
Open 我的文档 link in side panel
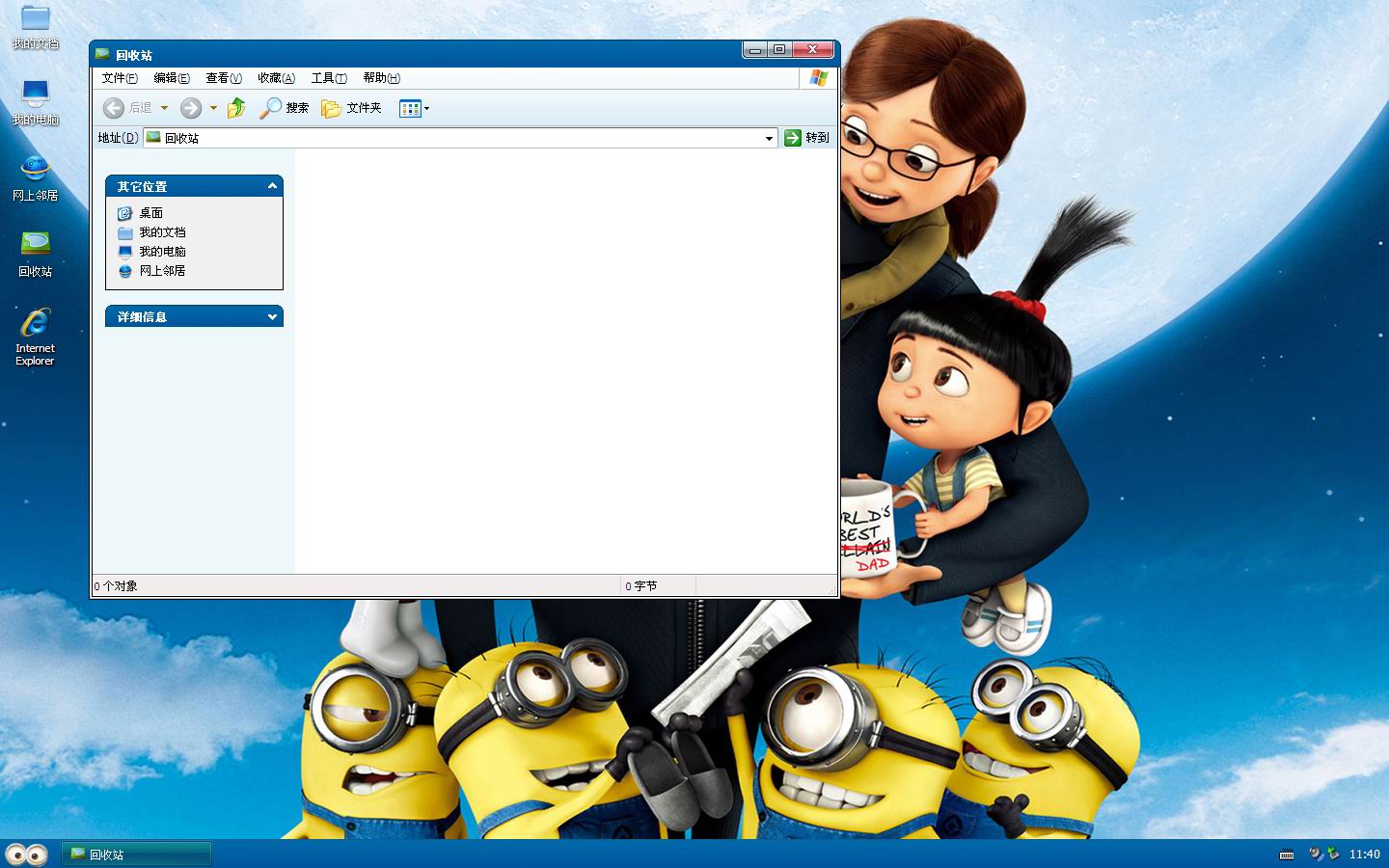[x=162, y=232]
